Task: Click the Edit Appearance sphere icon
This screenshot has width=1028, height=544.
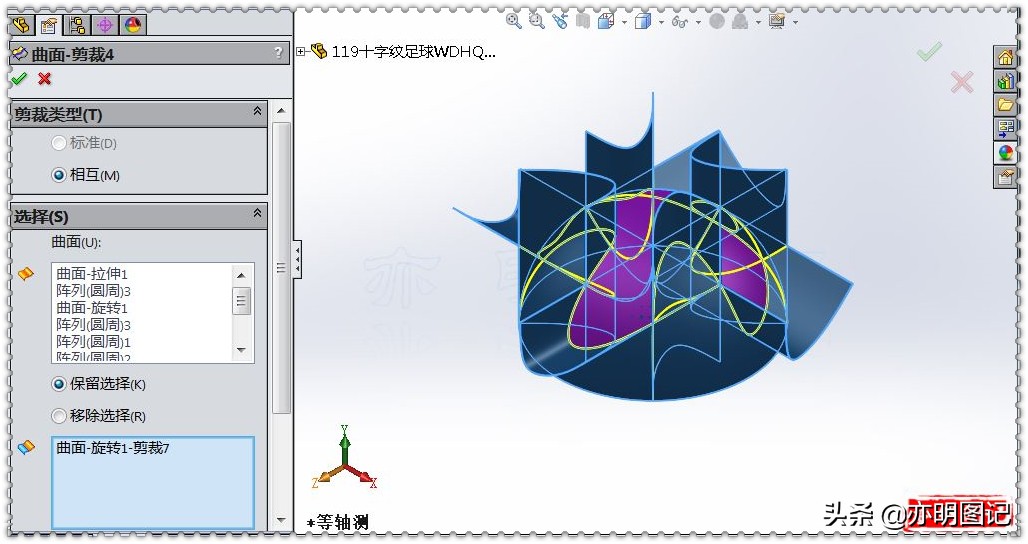Action: pos(717,22)
